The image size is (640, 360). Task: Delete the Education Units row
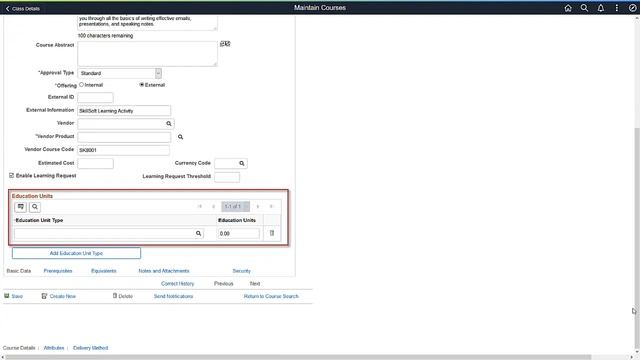(x=272, y=233)
